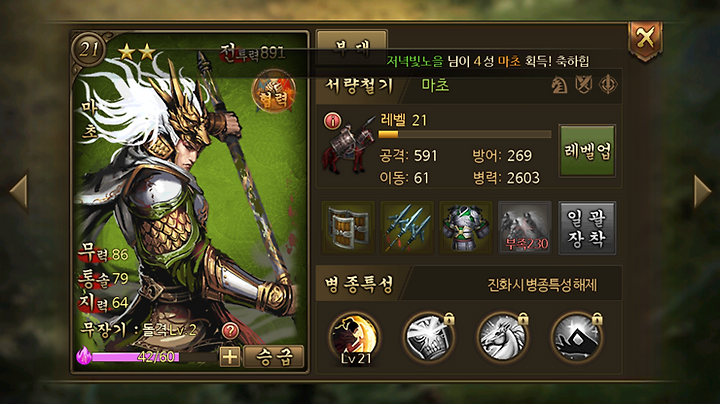Click the green 레벨업 button
Image resolution: width=720 pixels, height=404 pixels.
(x=587, y=151)
